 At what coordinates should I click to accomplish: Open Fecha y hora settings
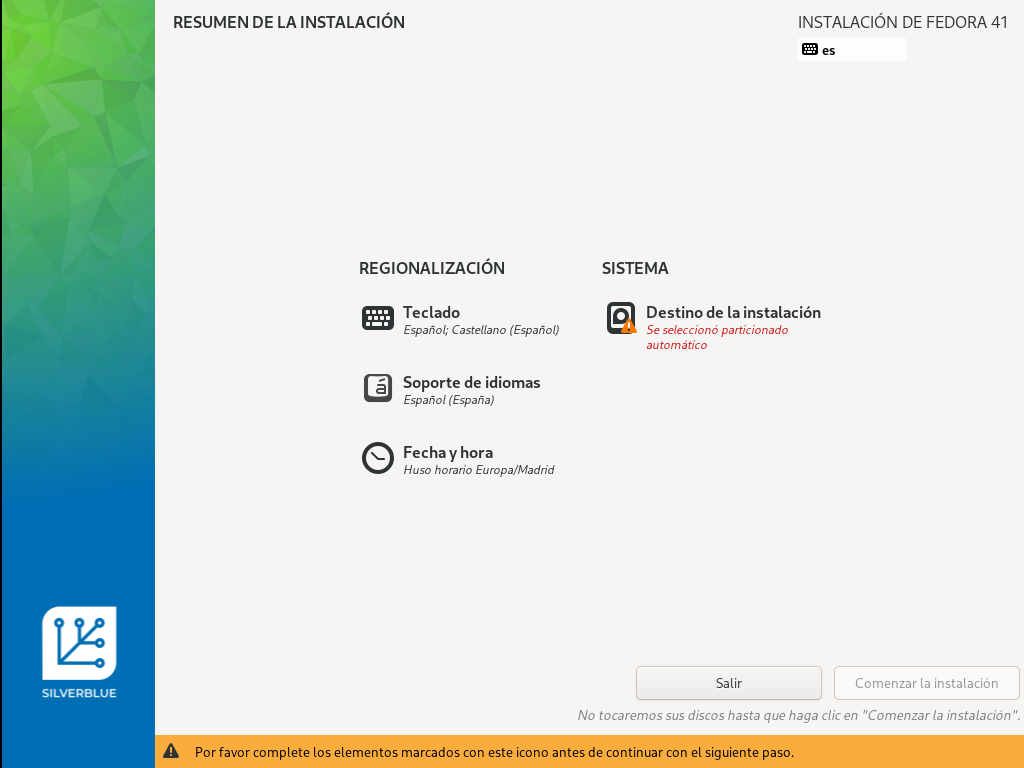(448, 453)
